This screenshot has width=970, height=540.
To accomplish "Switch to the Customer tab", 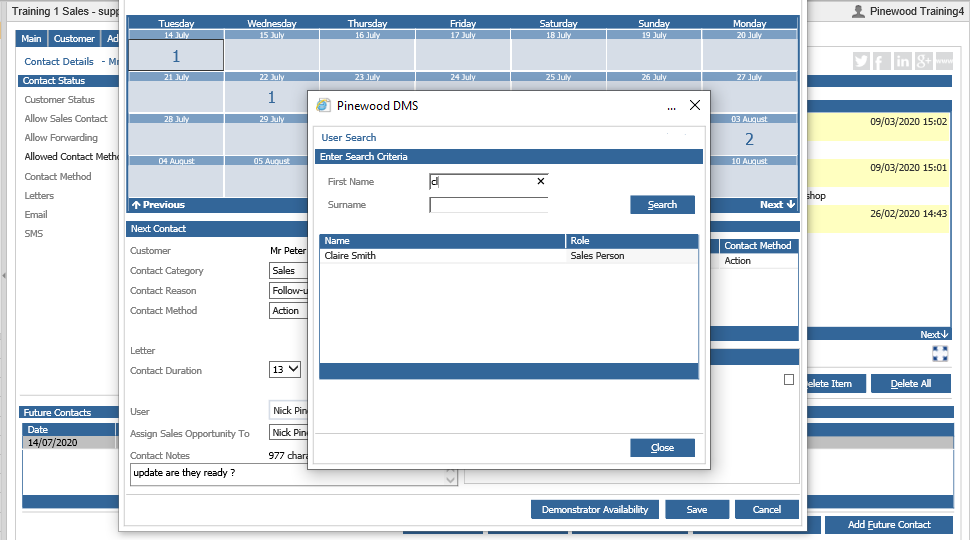I will 74,38.
